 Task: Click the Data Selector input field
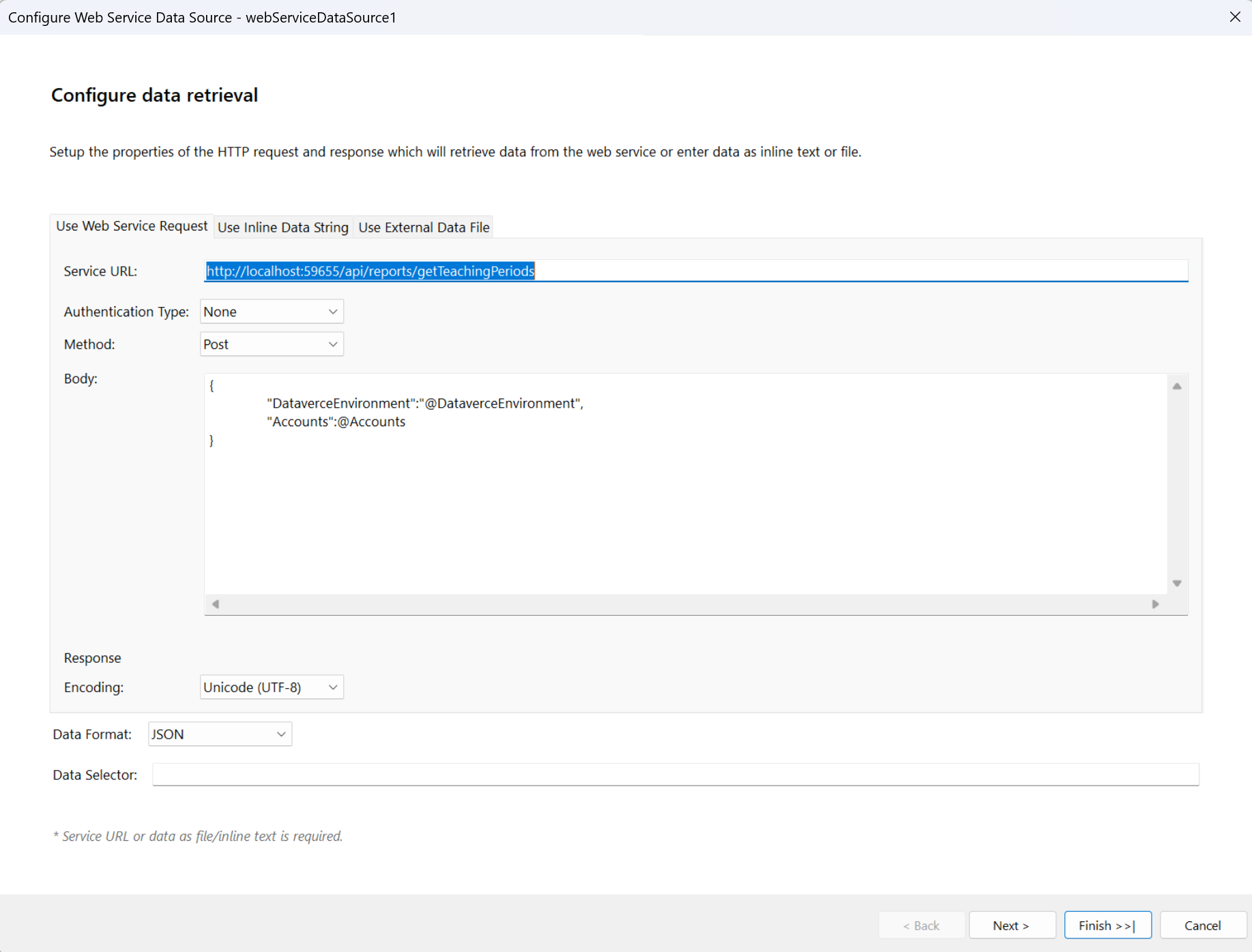(x=675, y=775)
